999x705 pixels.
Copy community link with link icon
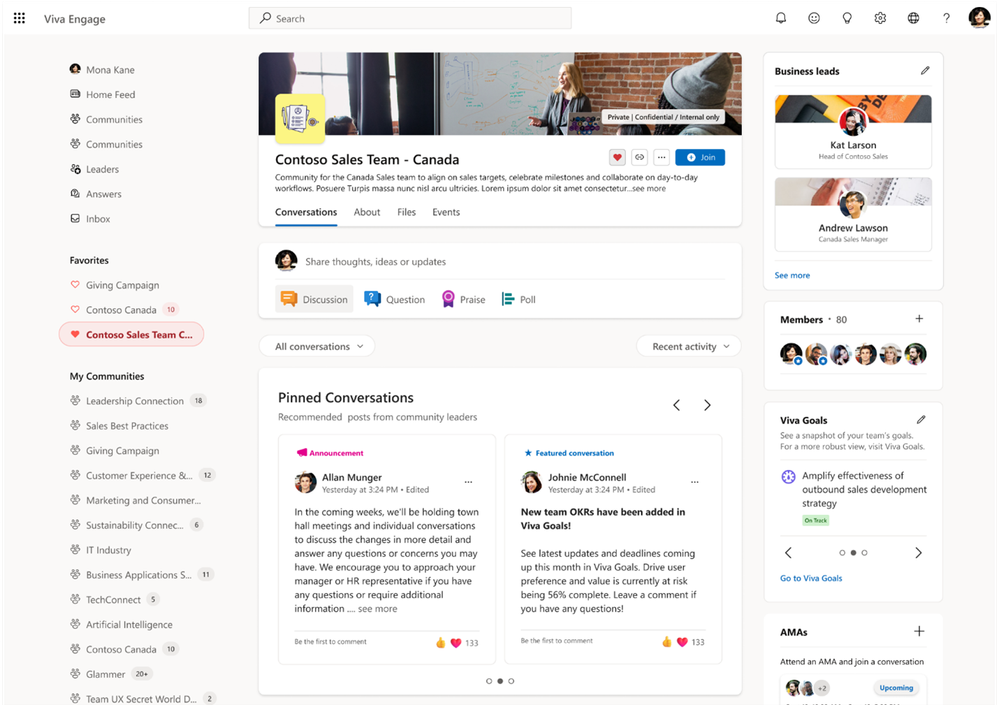639,157
